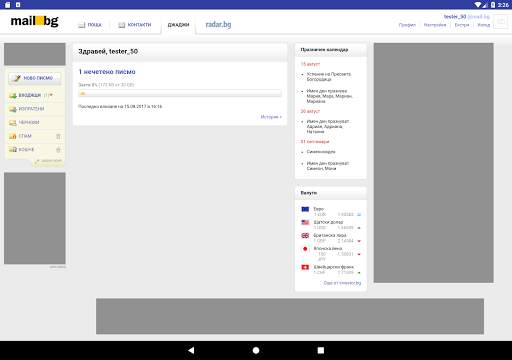Log out with the Изход link
This screenshot has height=360, width=512.
click(483, 25)
